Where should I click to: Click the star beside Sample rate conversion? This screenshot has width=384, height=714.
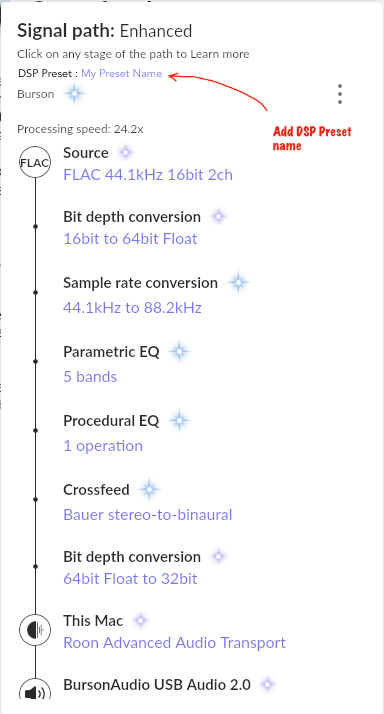click(238, 283)
